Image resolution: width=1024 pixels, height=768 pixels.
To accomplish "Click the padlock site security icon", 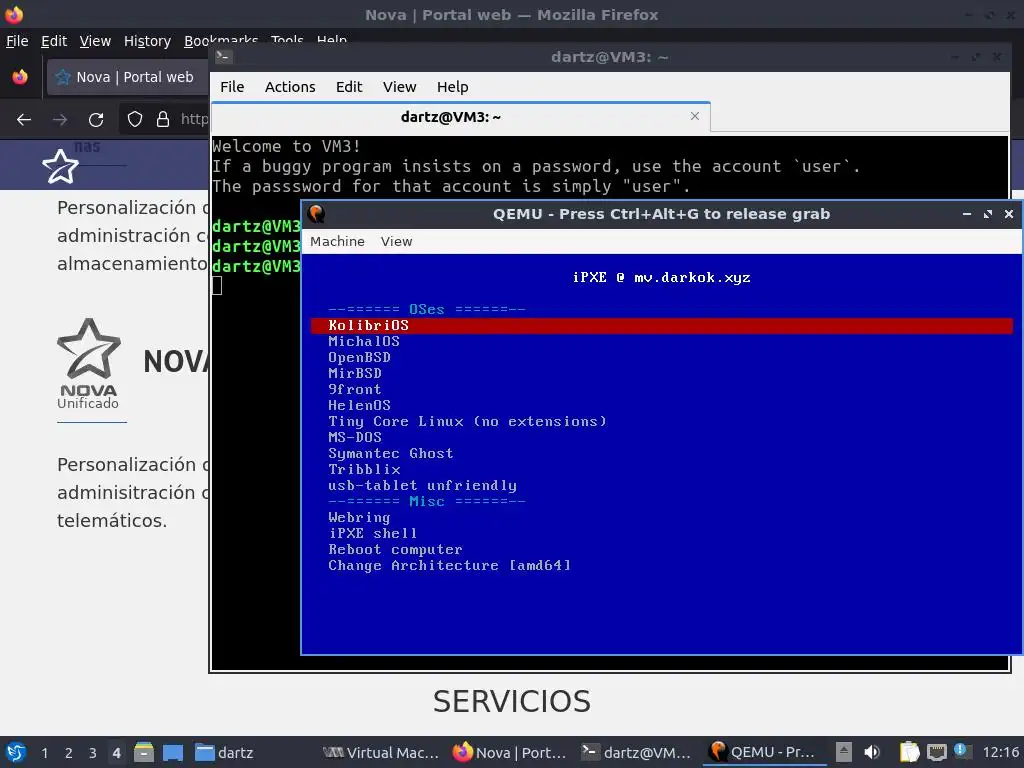I will click(163, 120).
